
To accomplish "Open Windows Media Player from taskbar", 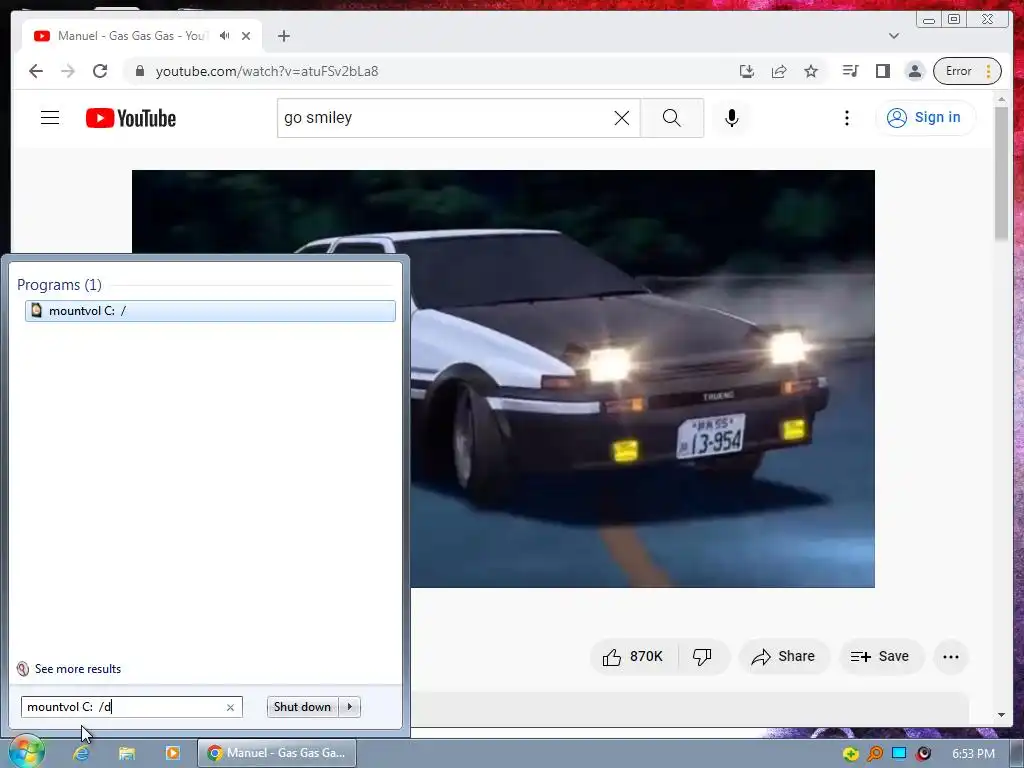I will tap(172, 753).
